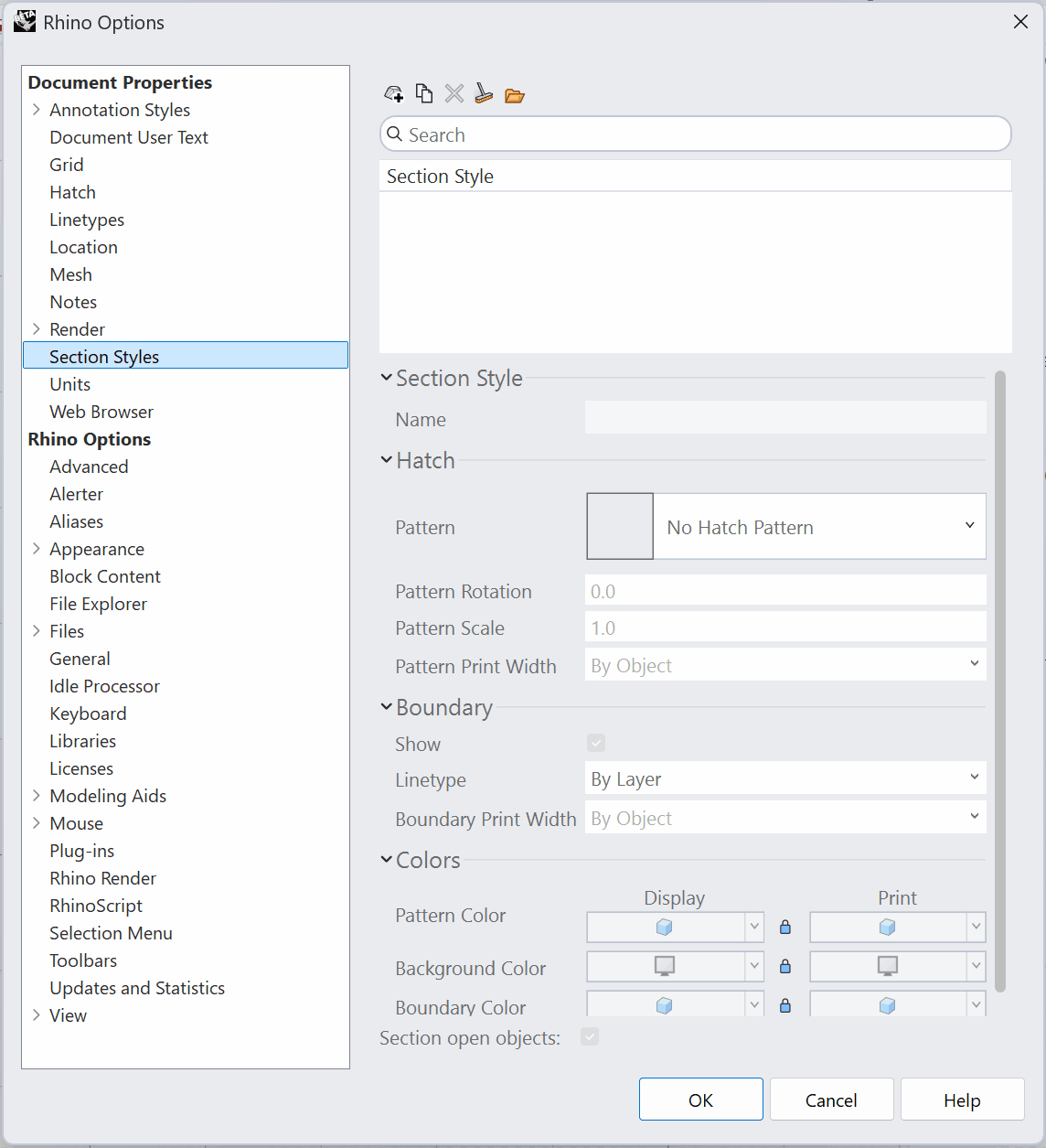This screenshot has height=1148, width=1046.
Task: Collapse the Colors group
Action: coord(387,859)
